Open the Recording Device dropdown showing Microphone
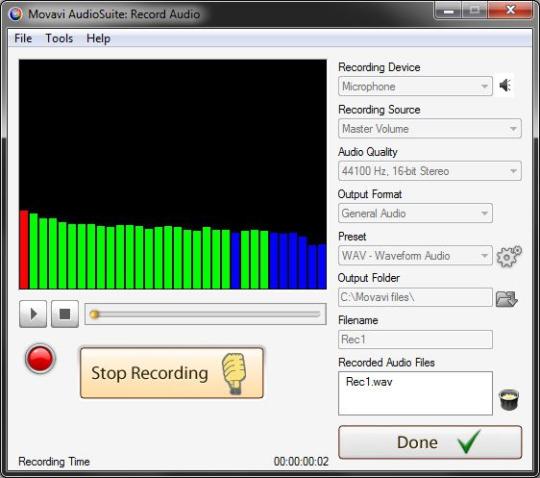 point(415,86)
